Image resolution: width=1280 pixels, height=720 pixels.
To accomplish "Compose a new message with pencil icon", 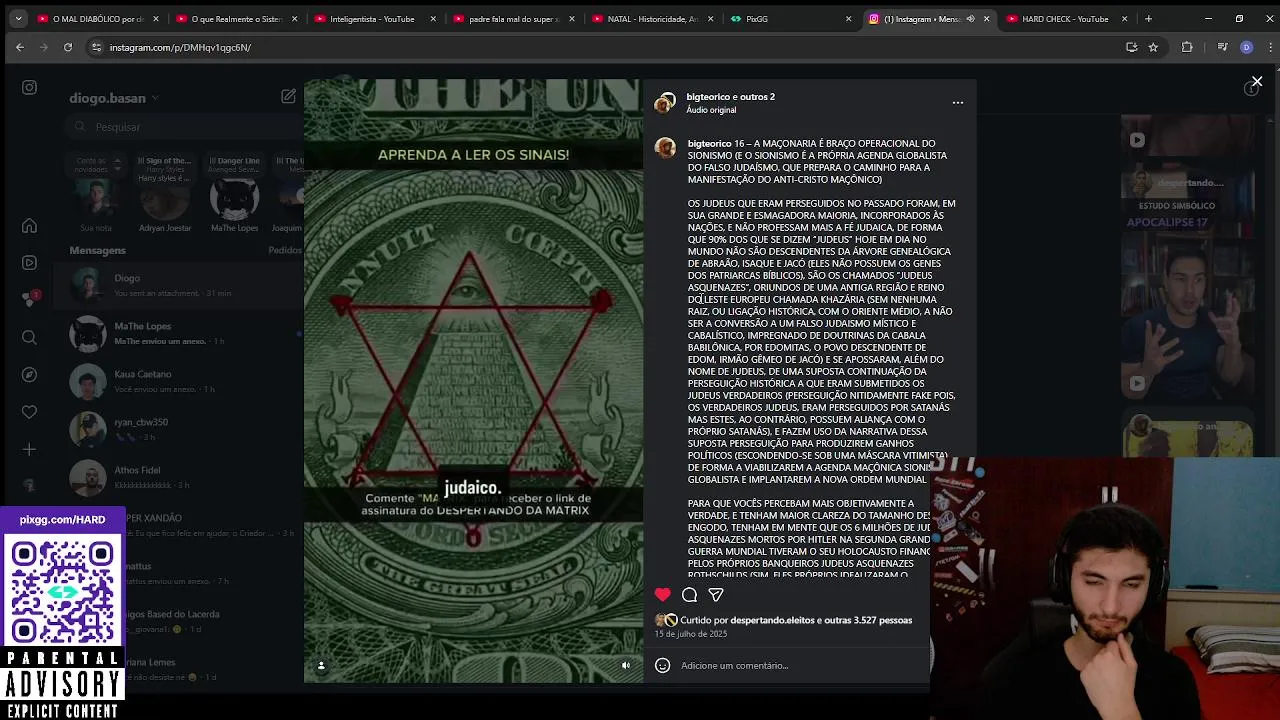I will pyautogui.click(x=288, y=96).
